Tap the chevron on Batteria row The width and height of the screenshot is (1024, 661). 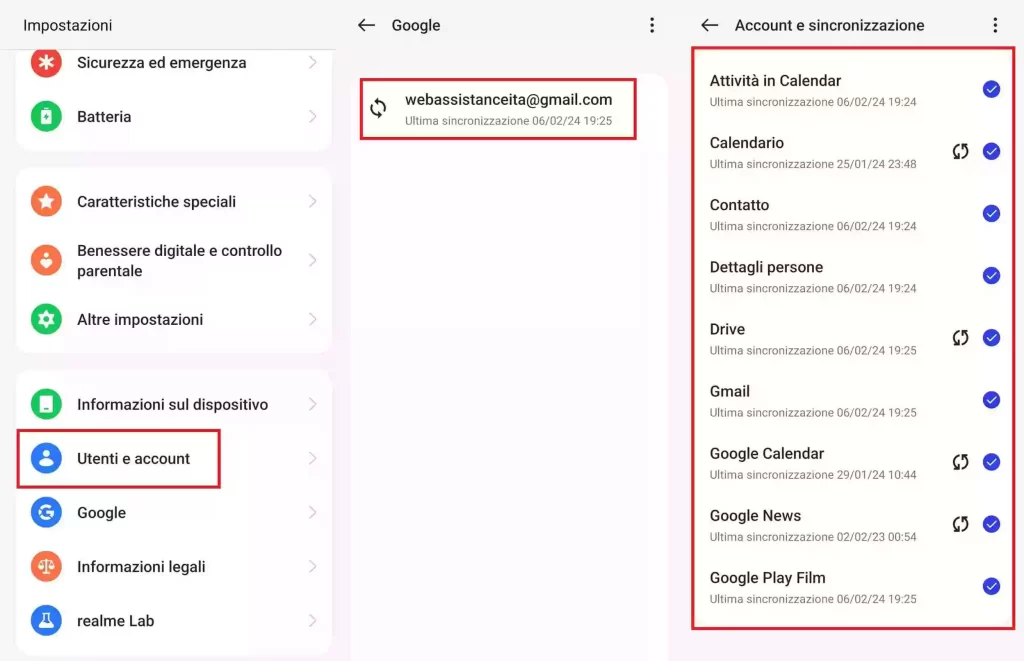pos(313,116)
